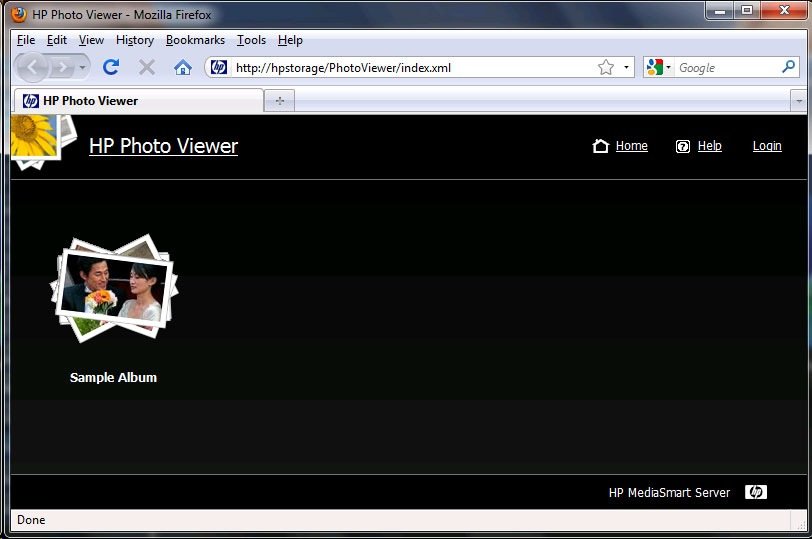Open the address bar history dropdown
The image size is (812, 539).
coord(626,67)
